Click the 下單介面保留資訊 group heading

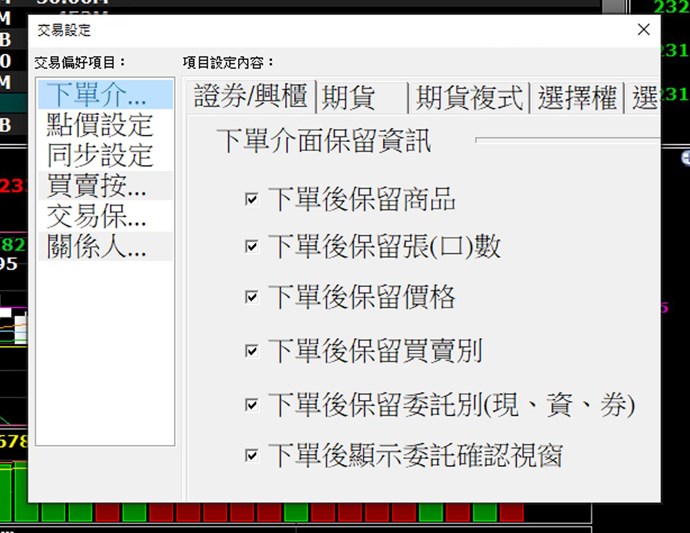tap(324, 141)
